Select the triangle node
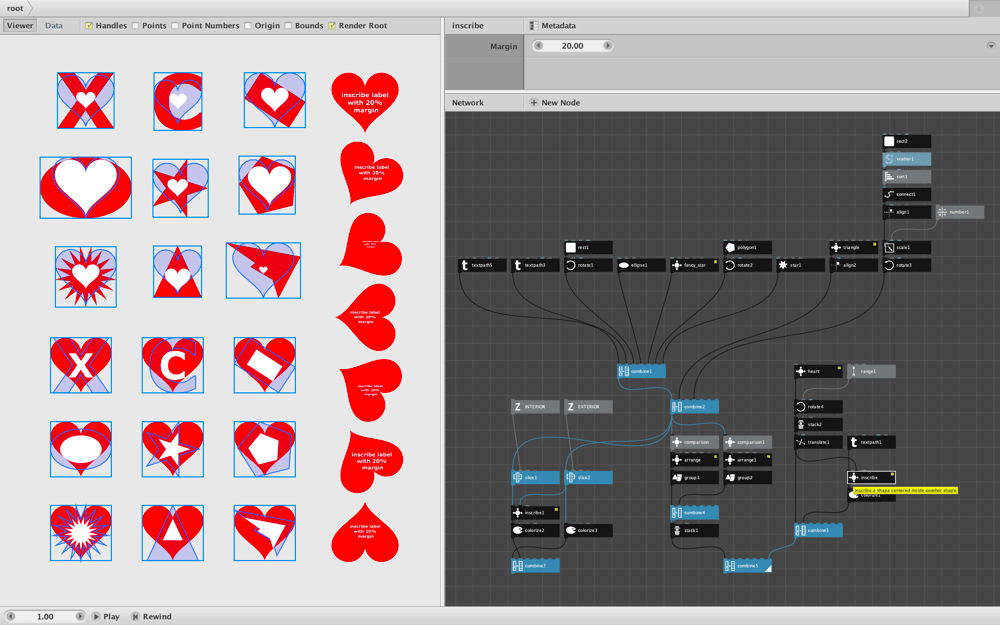The image size is (1000, 625). (853, 247)
